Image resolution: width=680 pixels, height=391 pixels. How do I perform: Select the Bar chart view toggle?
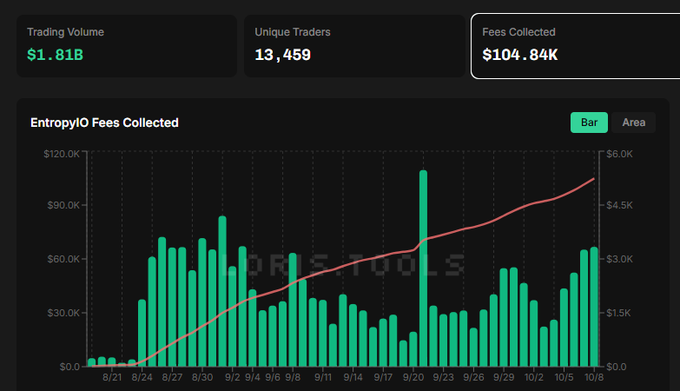click(x=589, y=123)
